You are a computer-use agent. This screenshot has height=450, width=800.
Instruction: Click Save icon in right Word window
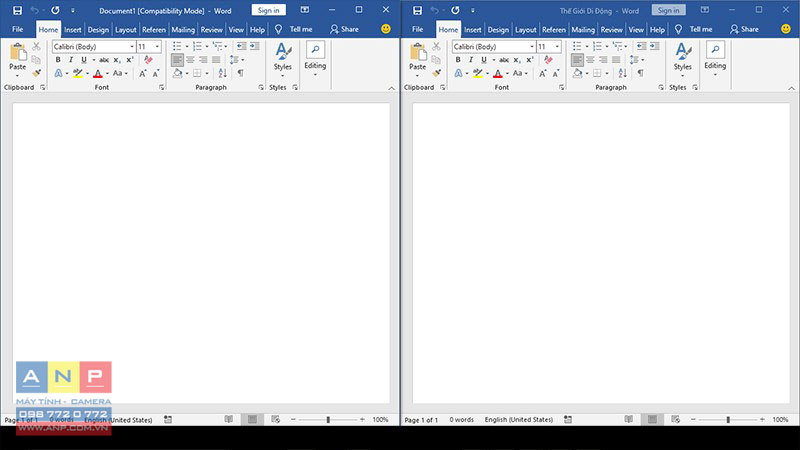(x=417, y=10)
